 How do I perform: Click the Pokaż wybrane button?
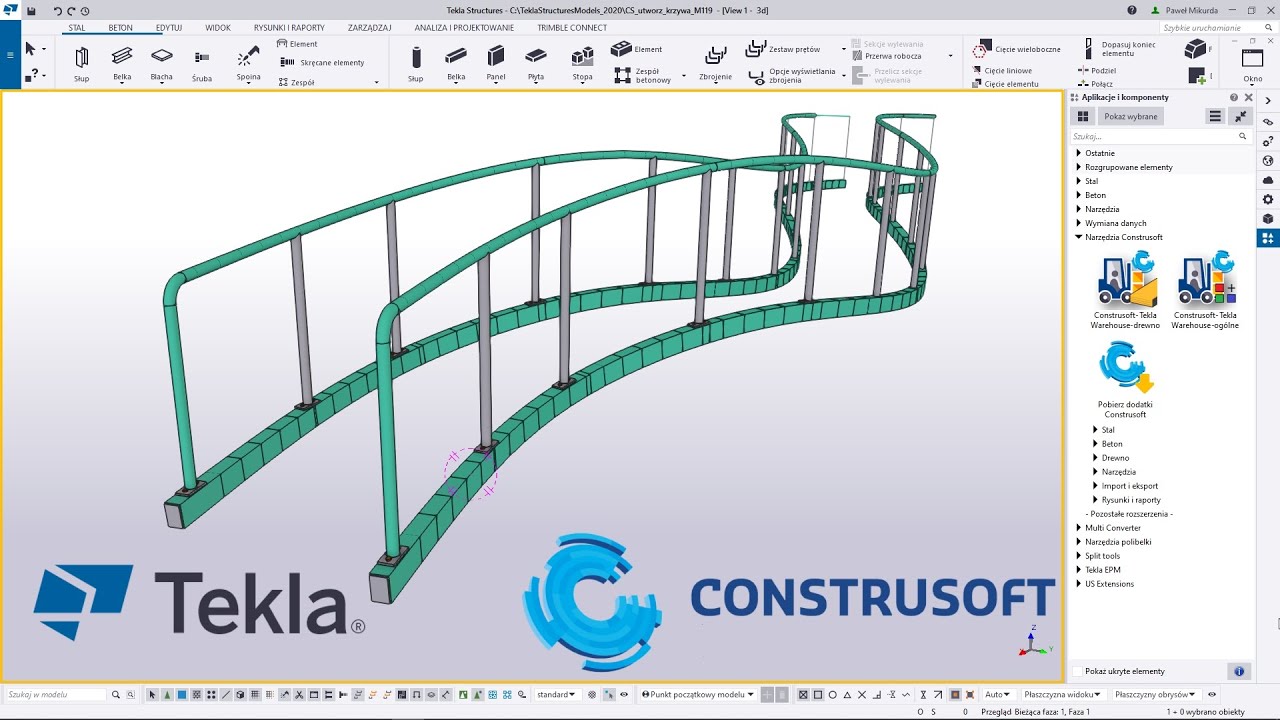(1131, 116)
